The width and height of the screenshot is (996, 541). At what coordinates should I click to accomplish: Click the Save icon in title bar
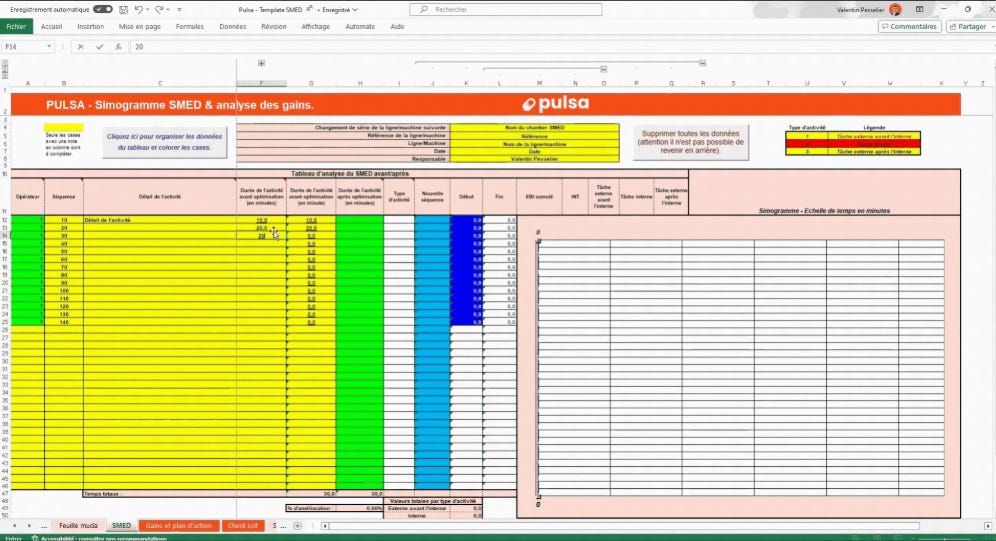click(123, 10)
